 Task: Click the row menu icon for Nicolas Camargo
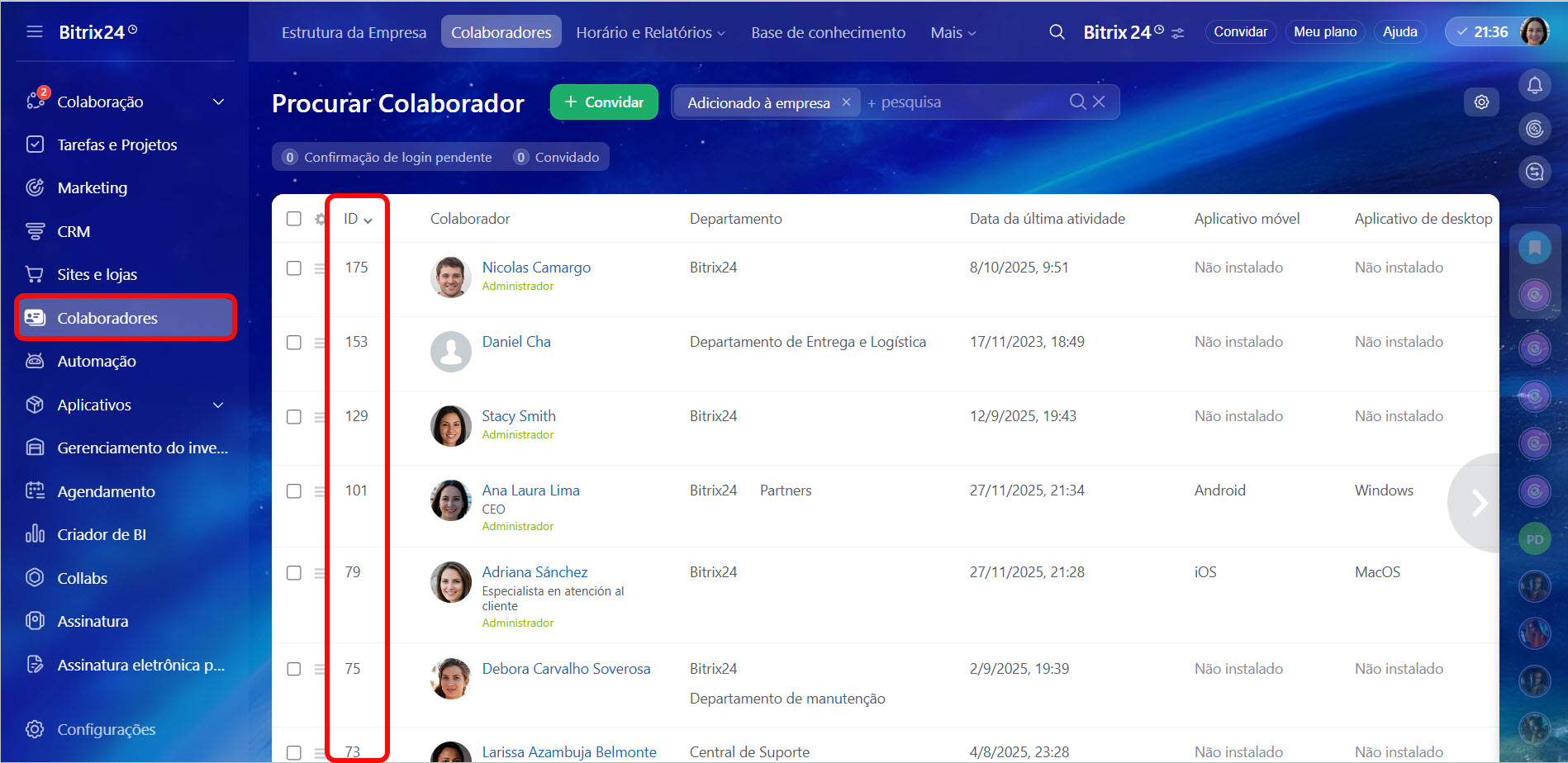tap(320, 268)
